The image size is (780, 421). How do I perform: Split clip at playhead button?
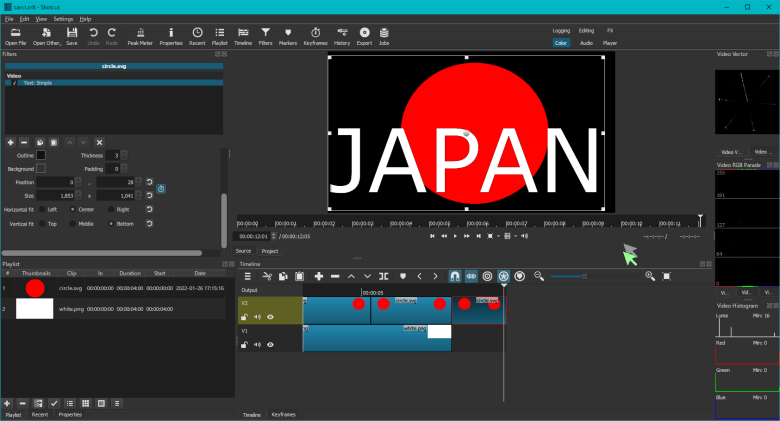(x=383, y=276)
